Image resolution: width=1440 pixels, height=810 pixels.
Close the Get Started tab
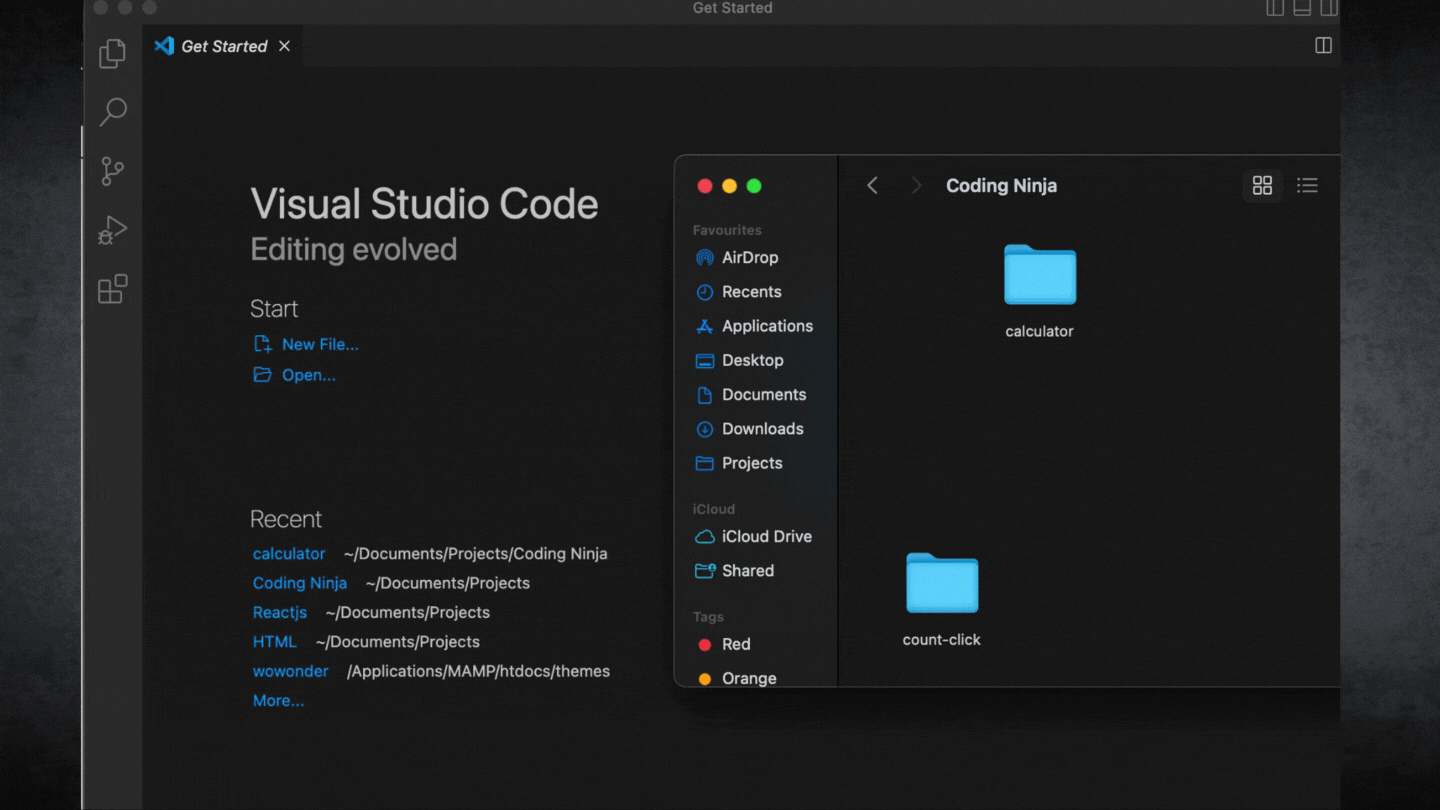284,46
